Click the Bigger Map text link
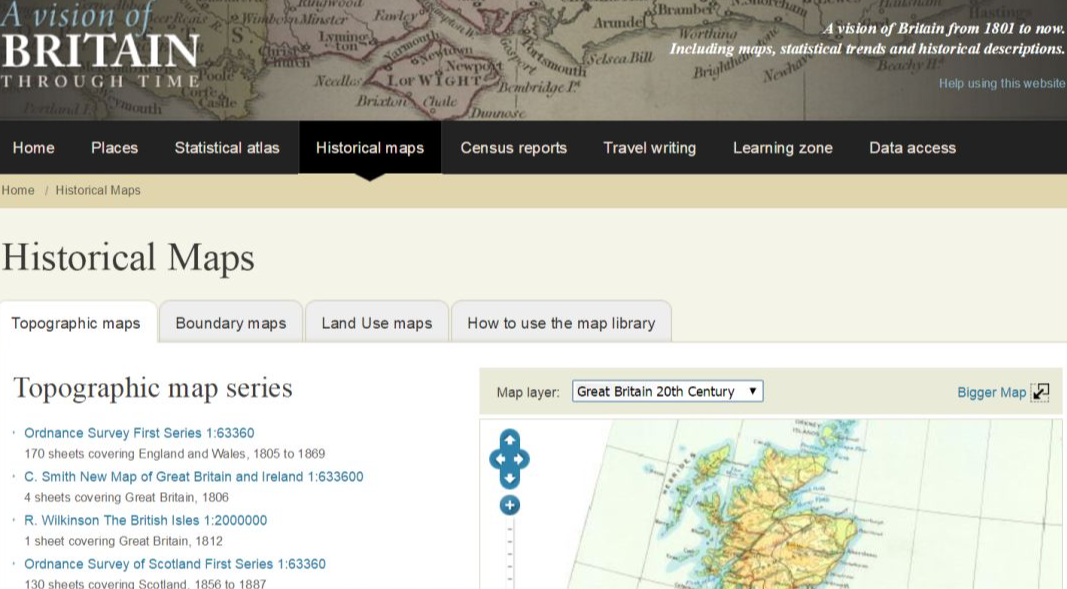 click(x=991, y=392)
